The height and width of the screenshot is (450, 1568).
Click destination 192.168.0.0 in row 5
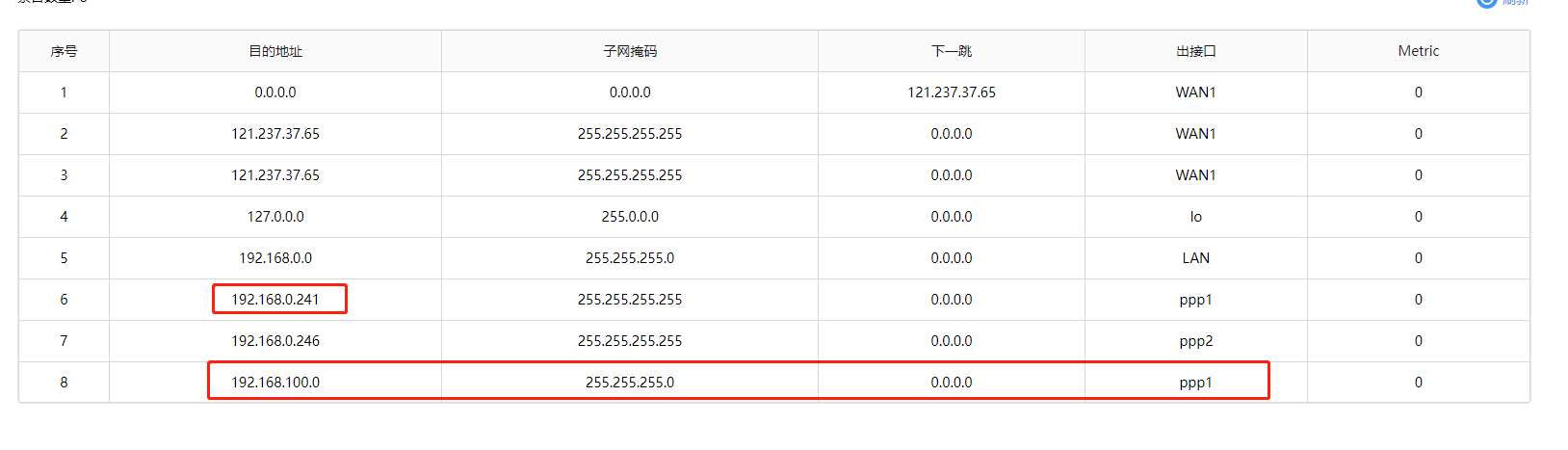tap(275, 258)
